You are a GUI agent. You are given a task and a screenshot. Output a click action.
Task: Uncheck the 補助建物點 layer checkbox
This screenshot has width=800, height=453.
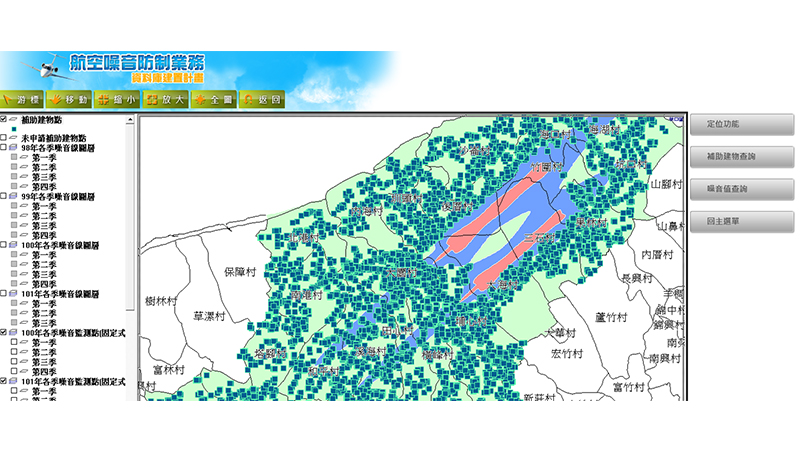point(4,119)
